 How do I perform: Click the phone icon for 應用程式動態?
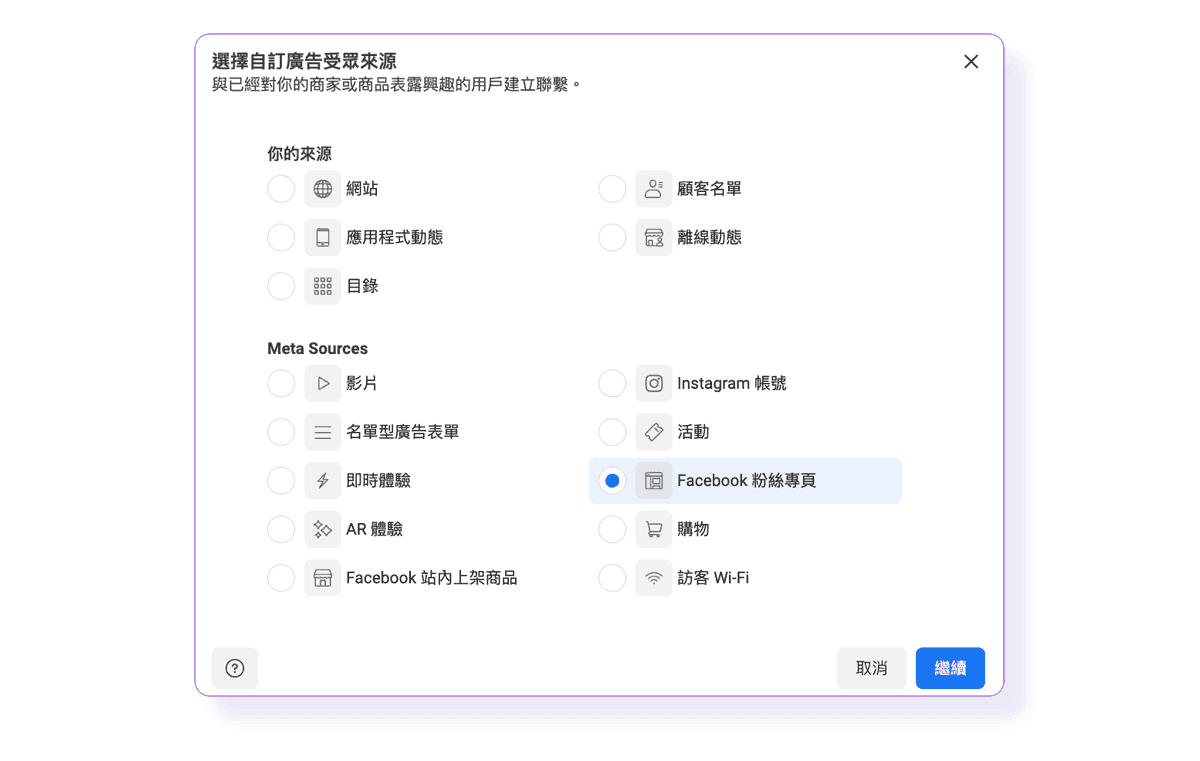point(323,238)
